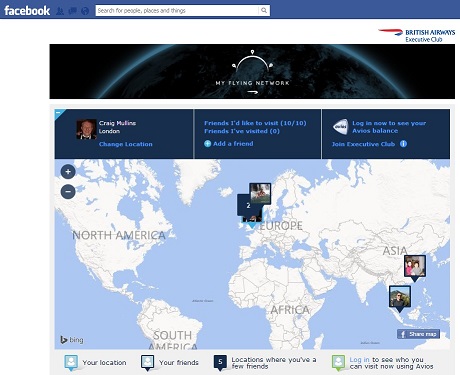Image resolution: width=460 pixels, height=375 pixels.
Task: Select the friend photo marker in East Asia
Action: (x=415, y=266)
